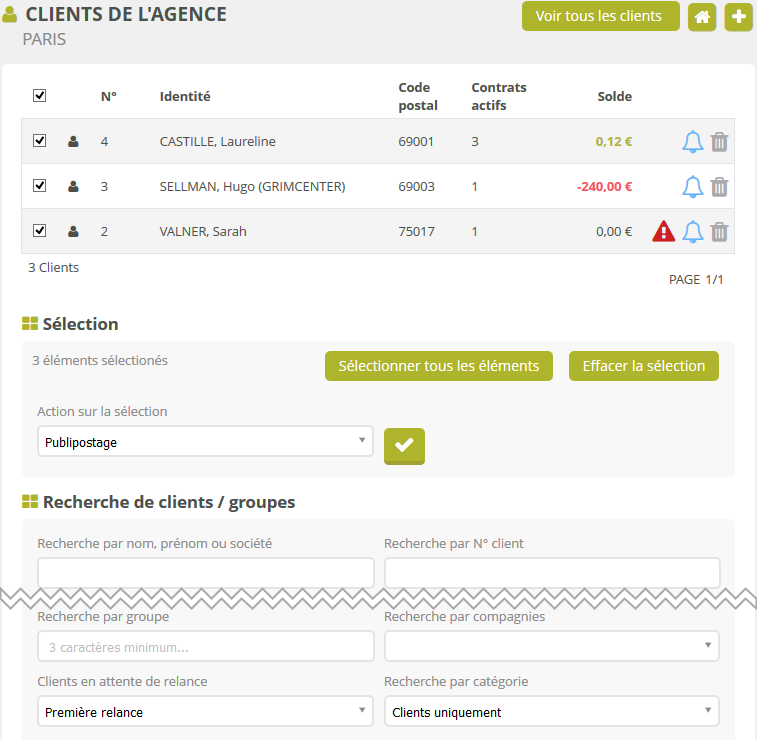The image size is (757, 754).
Task: Expand the Première relance dropdown
Action: click(205, 712)
